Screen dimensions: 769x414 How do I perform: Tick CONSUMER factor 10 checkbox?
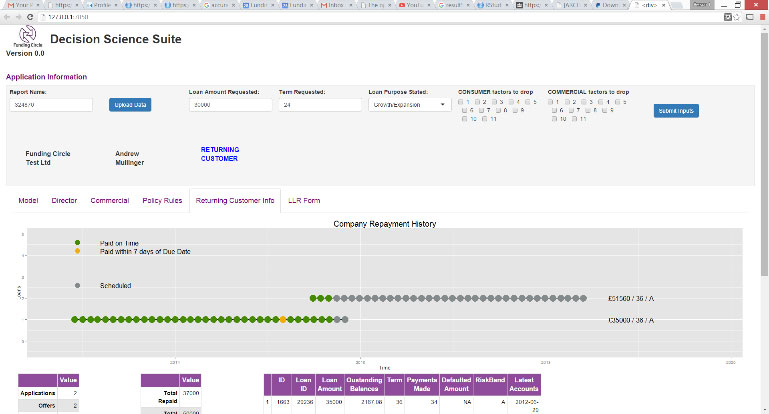(464, 119)
